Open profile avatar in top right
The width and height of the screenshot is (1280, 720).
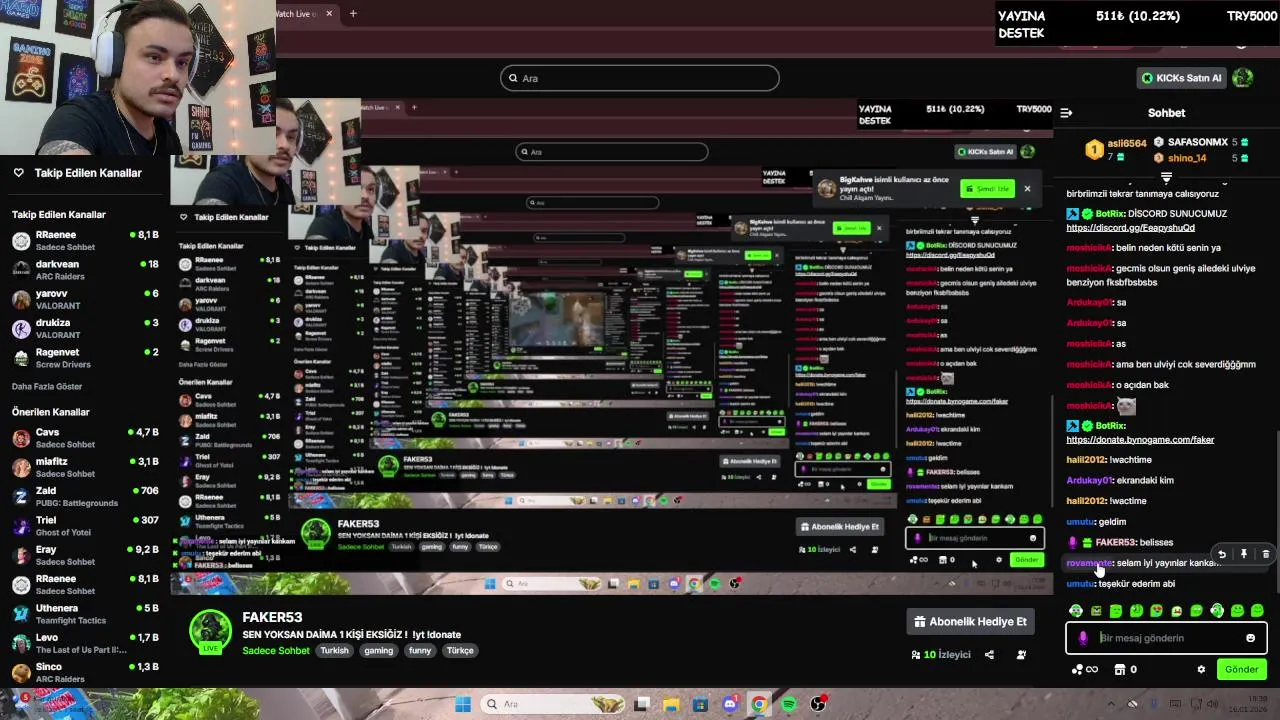click(1243, 77)
